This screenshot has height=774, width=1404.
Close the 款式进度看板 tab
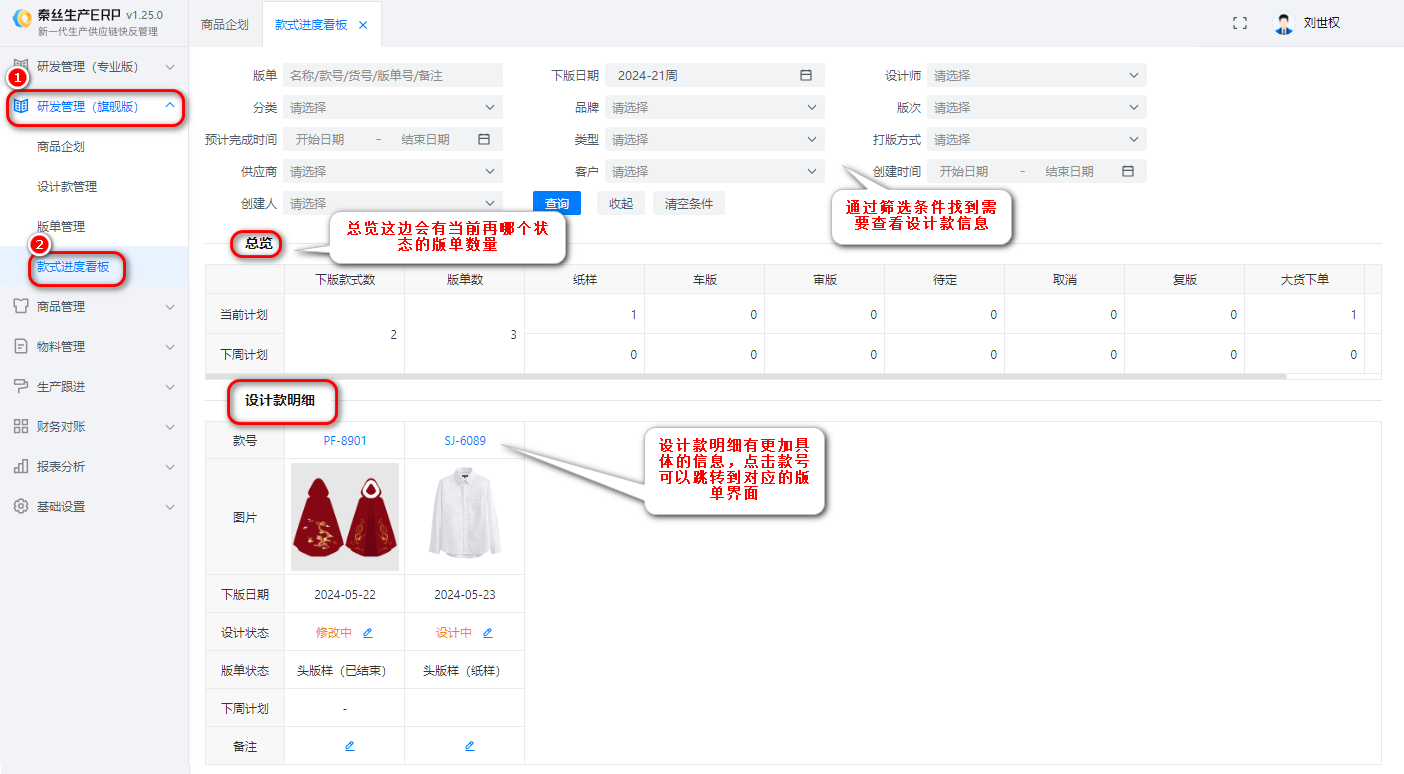click(x=363, y=25)
